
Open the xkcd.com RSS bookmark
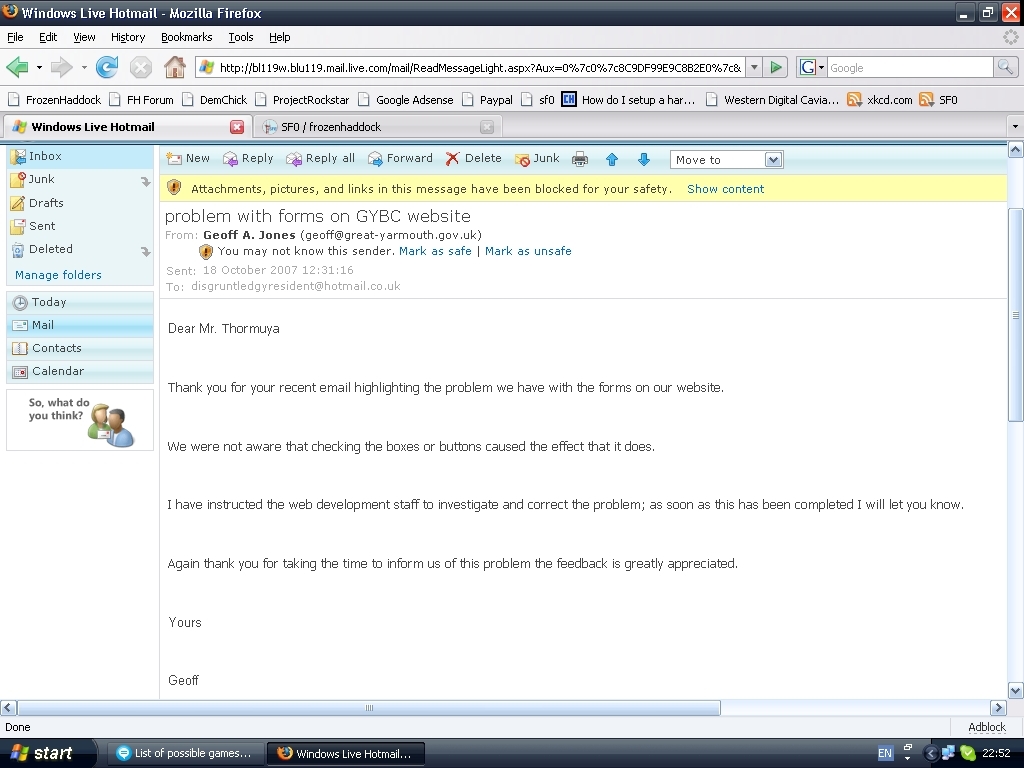pyautogui.click(x=880, y=100)
